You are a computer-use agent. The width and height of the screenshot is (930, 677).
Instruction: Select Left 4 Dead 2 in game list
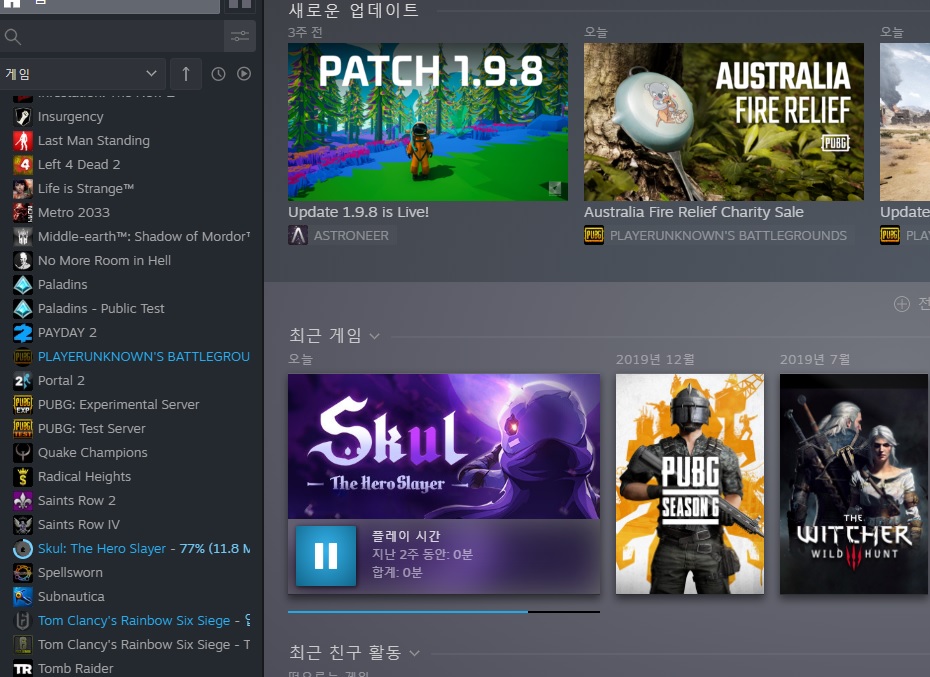79,165
